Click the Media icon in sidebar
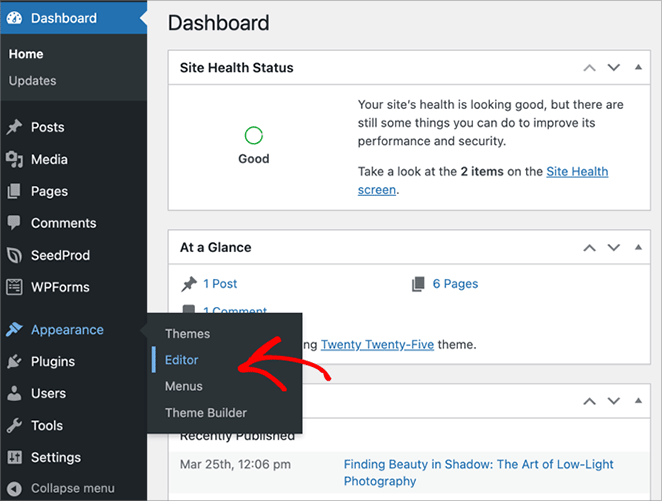Image resolution: width=662 pixels, height=501 pixels. (14, 159)
